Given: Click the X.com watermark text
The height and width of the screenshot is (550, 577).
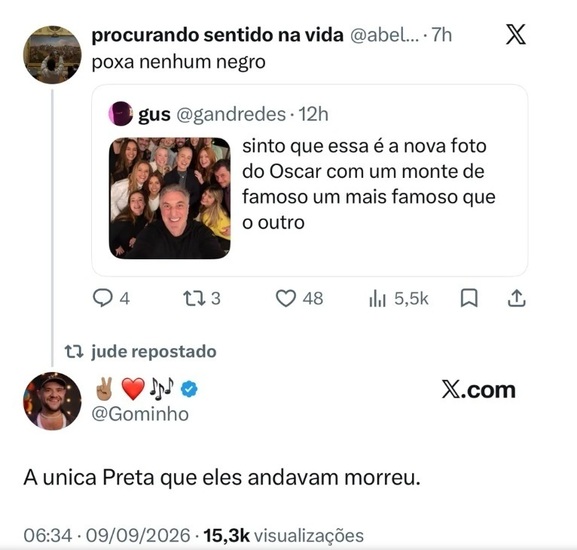Looking at the screenshot, I should coord(478,390).
